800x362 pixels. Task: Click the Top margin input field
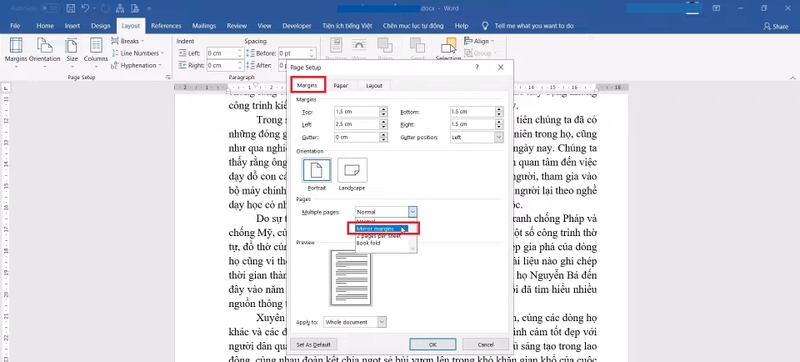[x=356, y=112]
